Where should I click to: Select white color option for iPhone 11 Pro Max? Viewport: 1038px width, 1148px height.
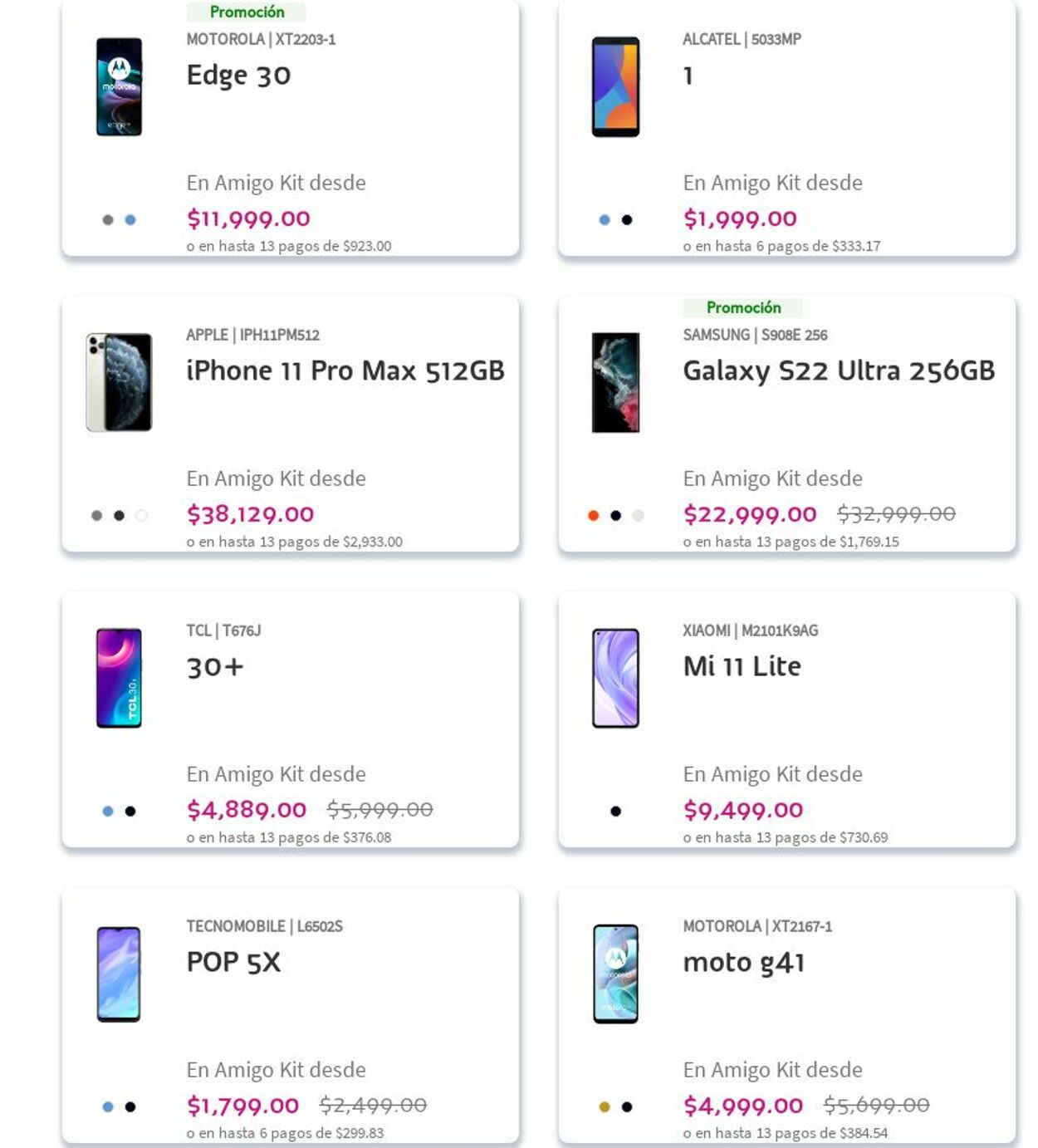coord(141,516)
